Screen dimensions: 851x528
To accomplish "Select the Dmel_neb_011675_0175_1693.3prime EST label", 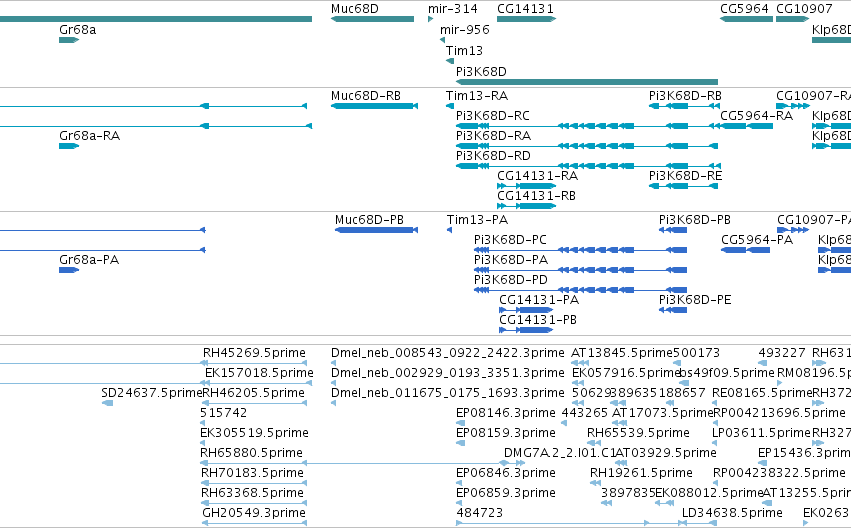I will (x=448, y=392).
